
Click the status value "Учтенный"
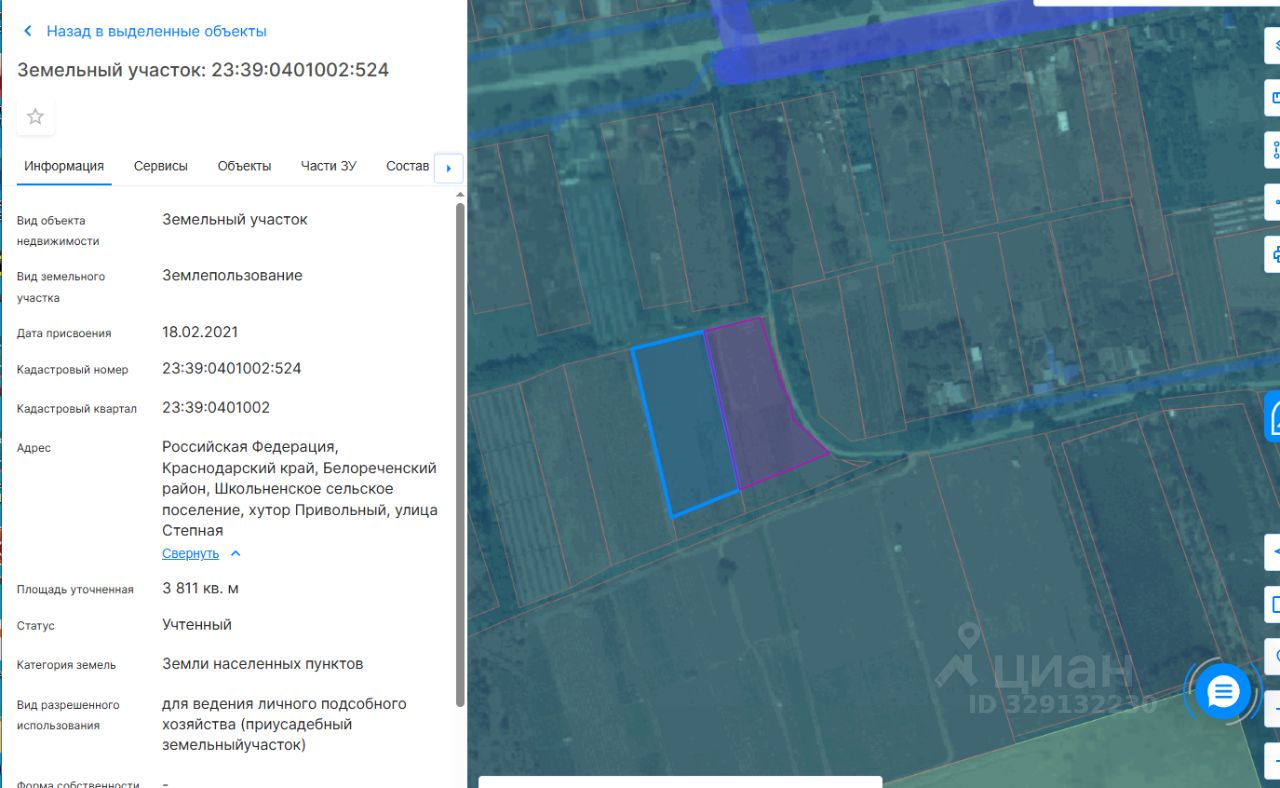tap(197, 624)
